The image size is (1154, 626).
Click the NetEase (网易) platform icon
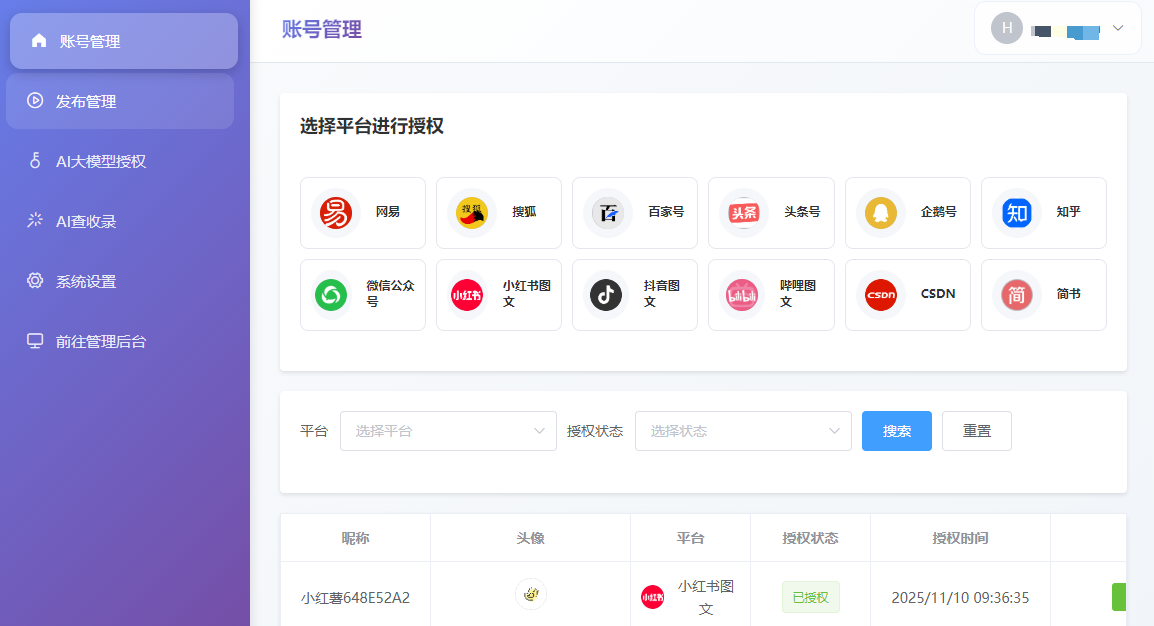click(336, 213)
